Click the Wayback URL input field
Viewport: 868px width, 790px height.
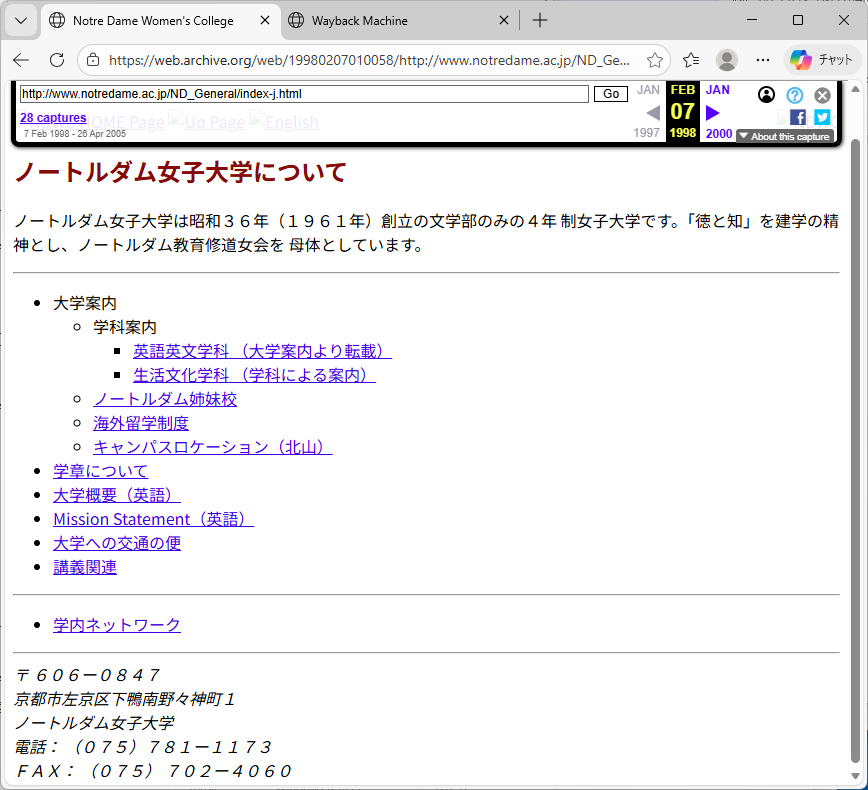point(304,94)
